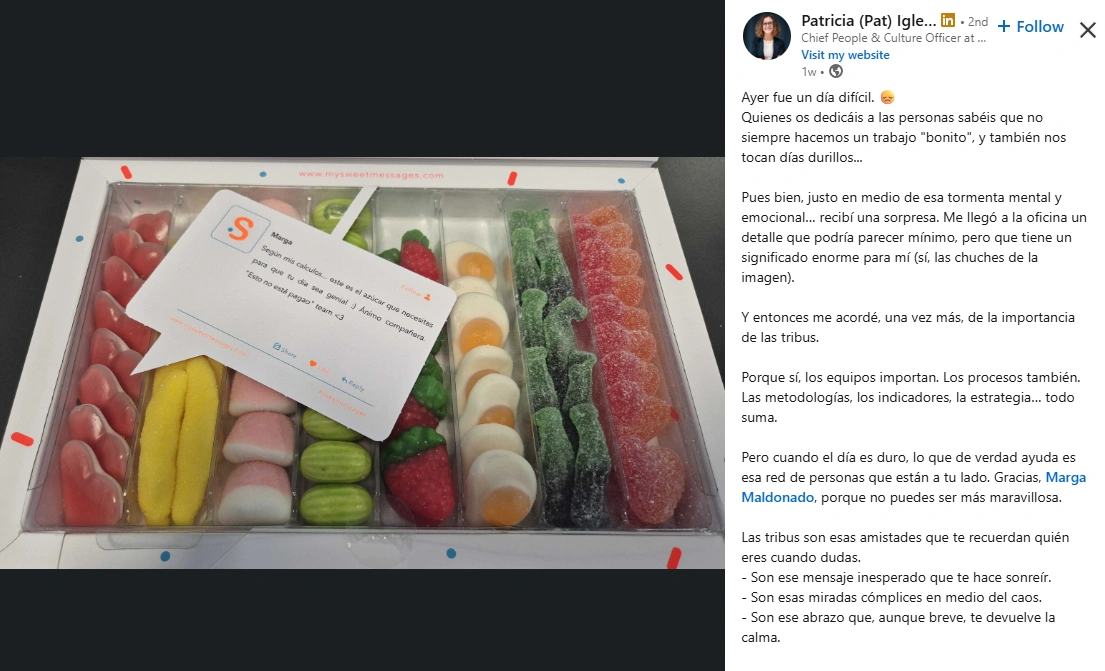Open Marga Maldonado's mentioned profile
Screen dimensions: 1105x671
tap(913, 487)
